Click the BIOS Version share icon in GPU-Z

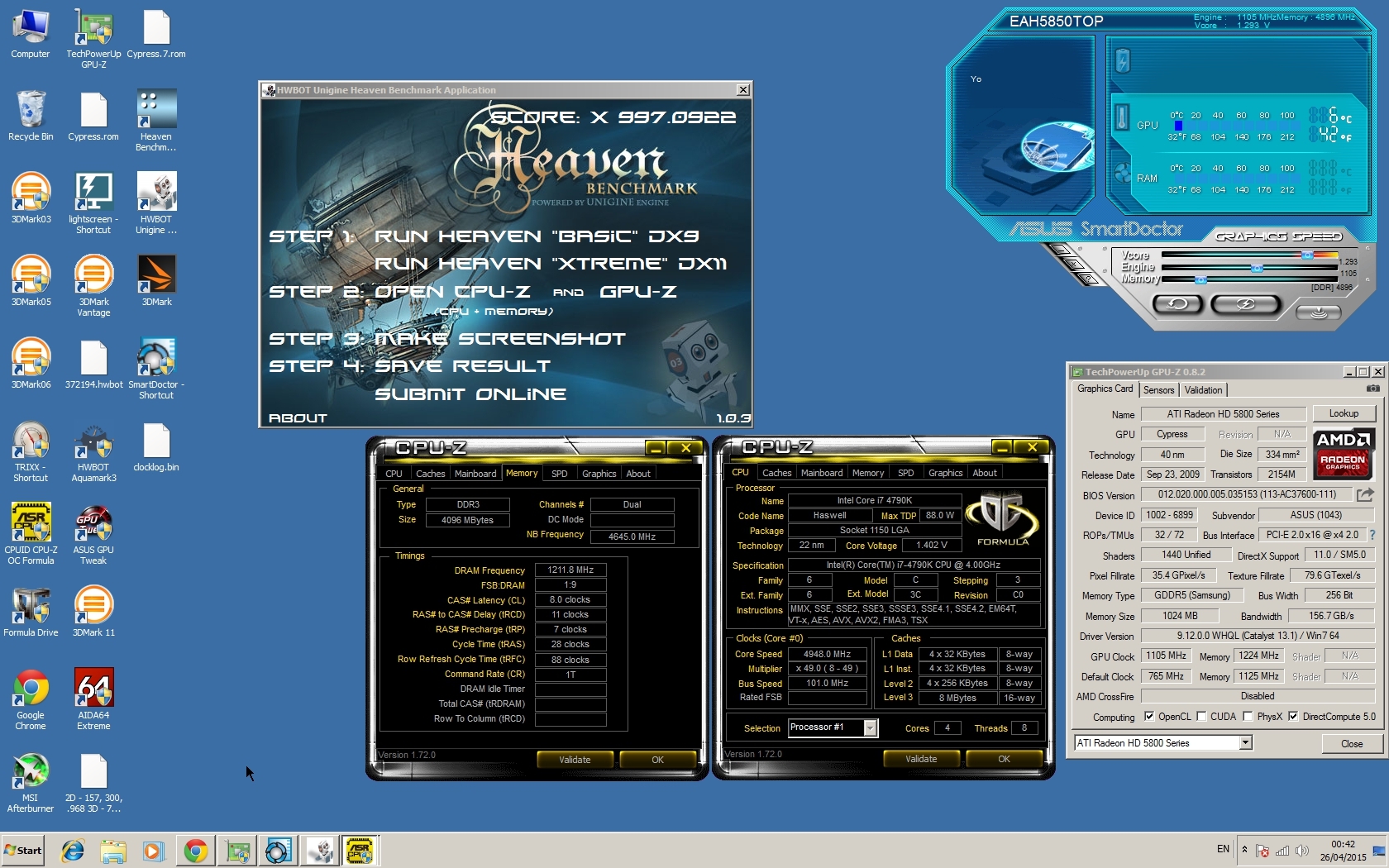pos(1365,494)
